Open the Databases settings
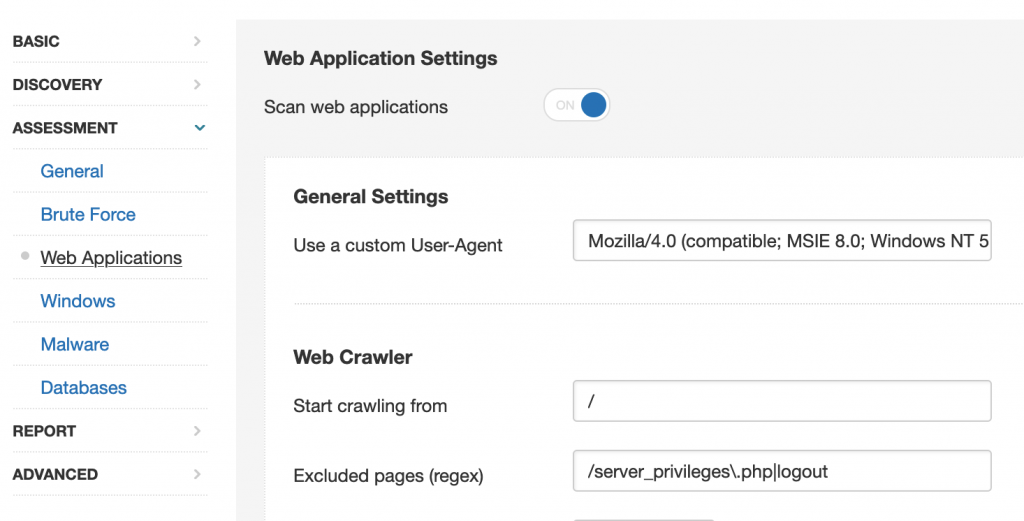 [x=84, y=388]
